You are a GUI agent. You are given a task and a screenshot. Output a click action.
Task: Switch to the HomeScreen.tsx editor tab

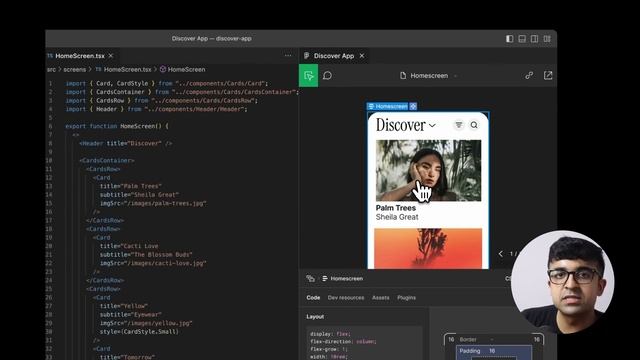point(80,56)
